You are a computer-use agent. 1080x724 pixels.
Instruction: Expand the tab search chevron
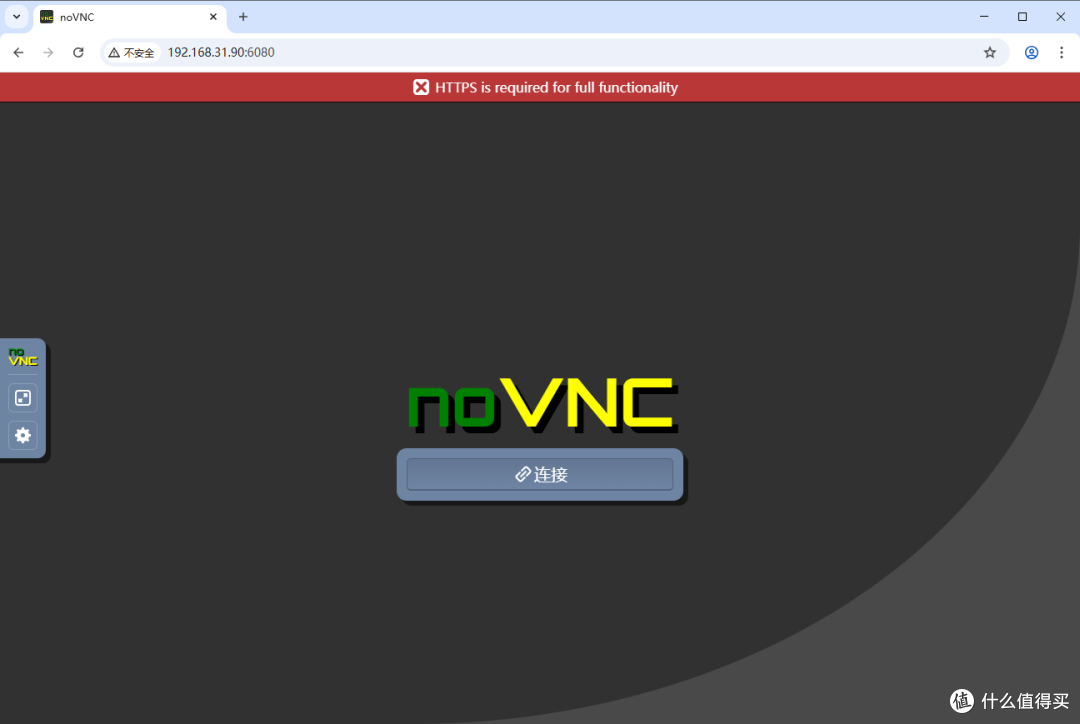pyautogui.click(x=16, y=17)
